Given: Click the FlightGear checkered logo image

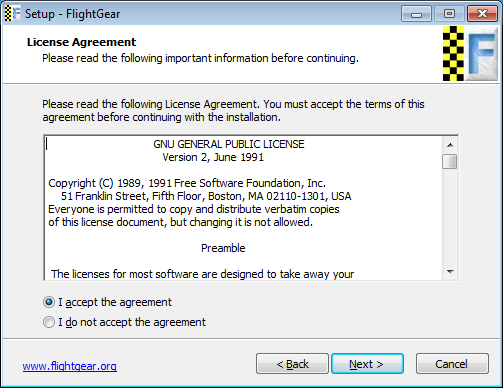Looking at the screenshot, I should pyautogui.click(x=470, y=54).
